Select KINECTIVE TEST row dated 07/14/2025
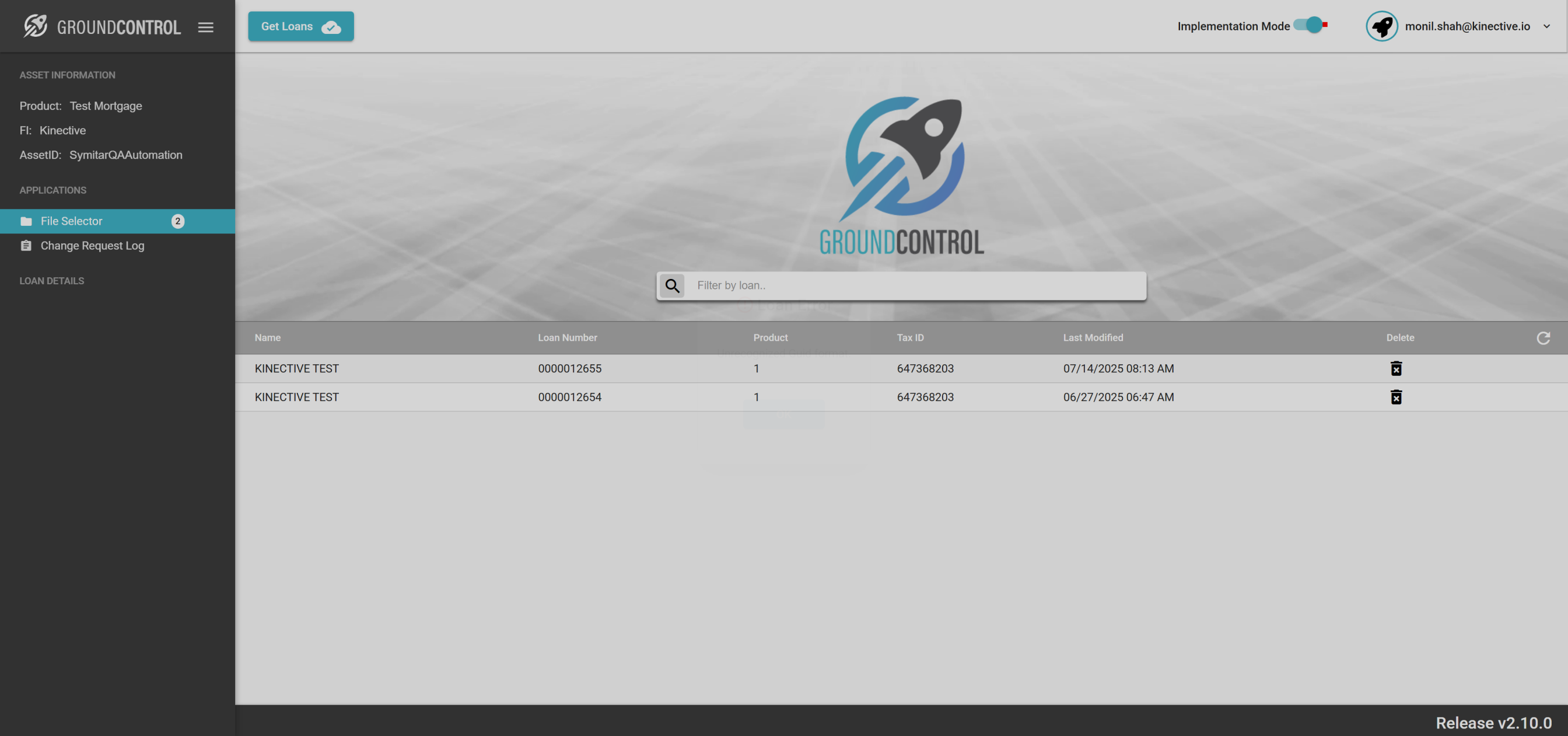The width and height of the screenshot is (1568, 736). (x=296, y=369)
